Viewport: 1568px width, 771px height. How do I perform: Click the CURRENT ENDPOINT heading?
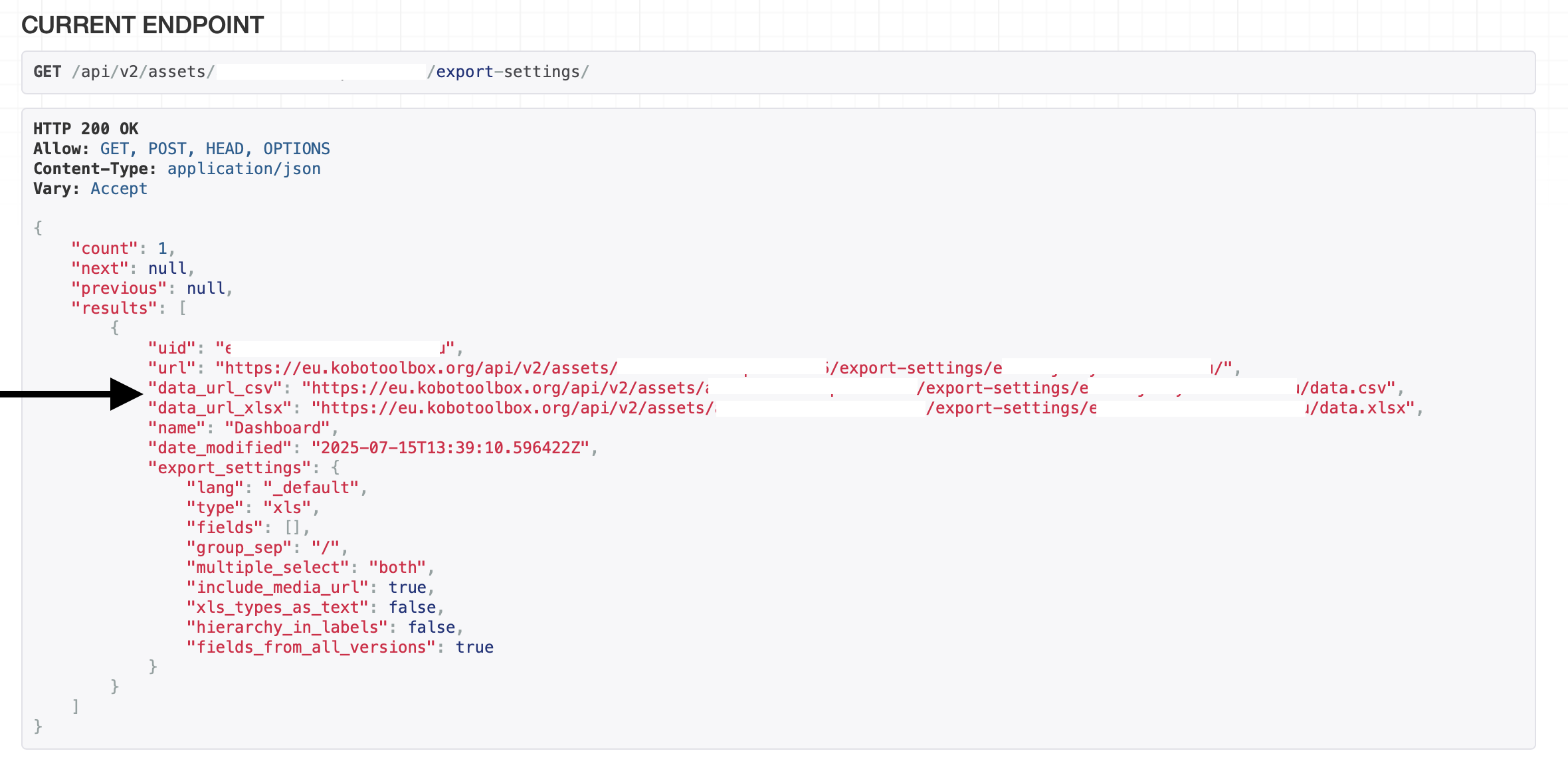142,25
